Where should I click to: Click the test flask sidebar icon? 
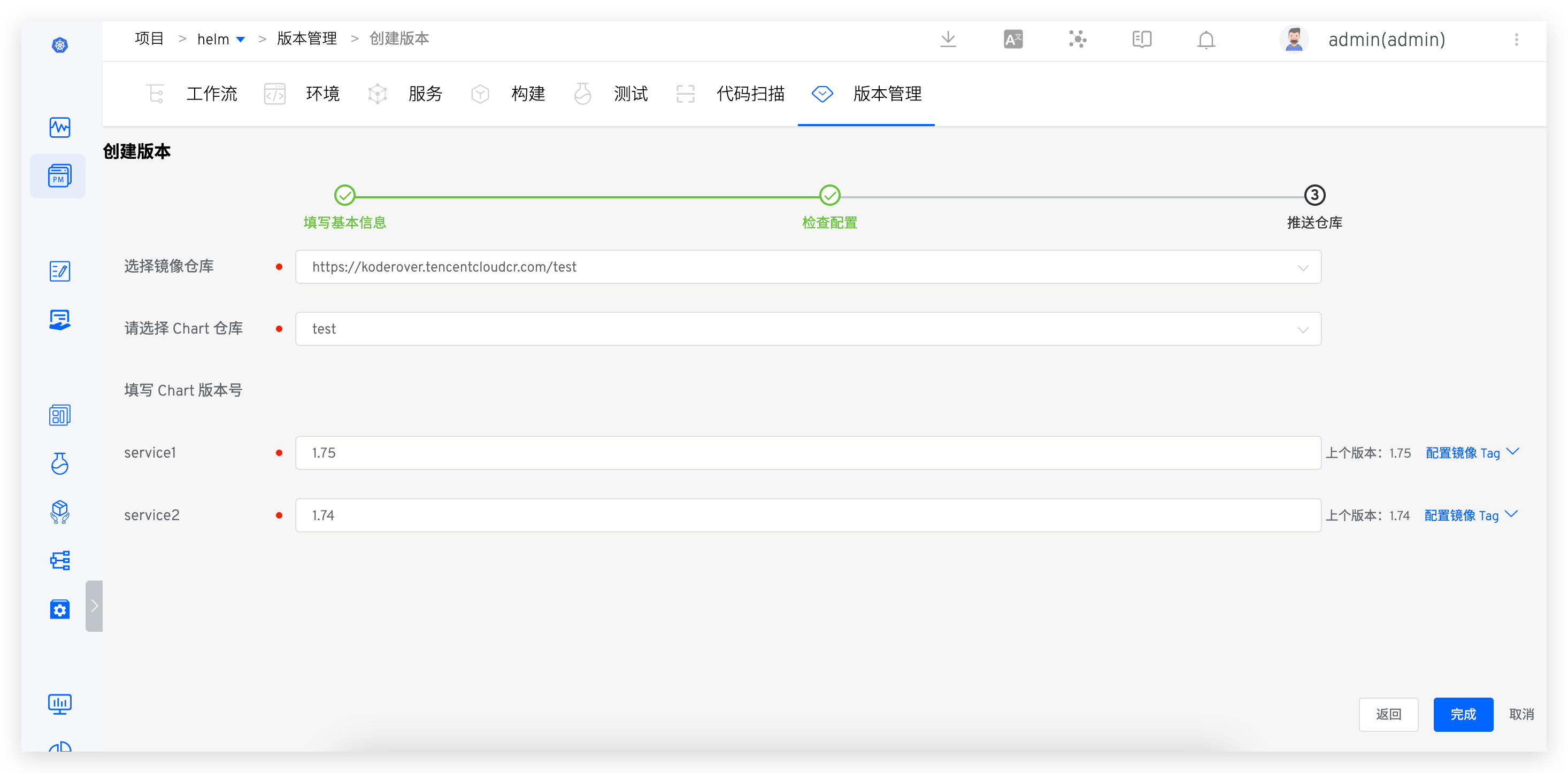tap(60, 464)
